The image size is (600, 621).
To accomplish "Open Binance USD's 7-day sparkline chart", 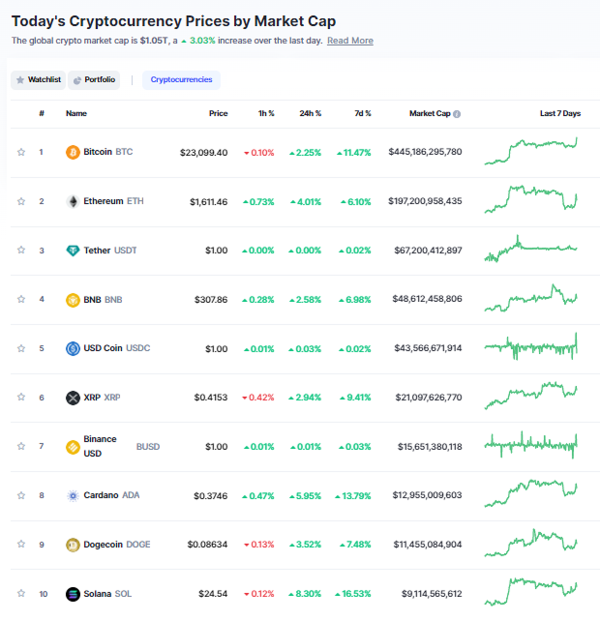I will click(531, 445).
